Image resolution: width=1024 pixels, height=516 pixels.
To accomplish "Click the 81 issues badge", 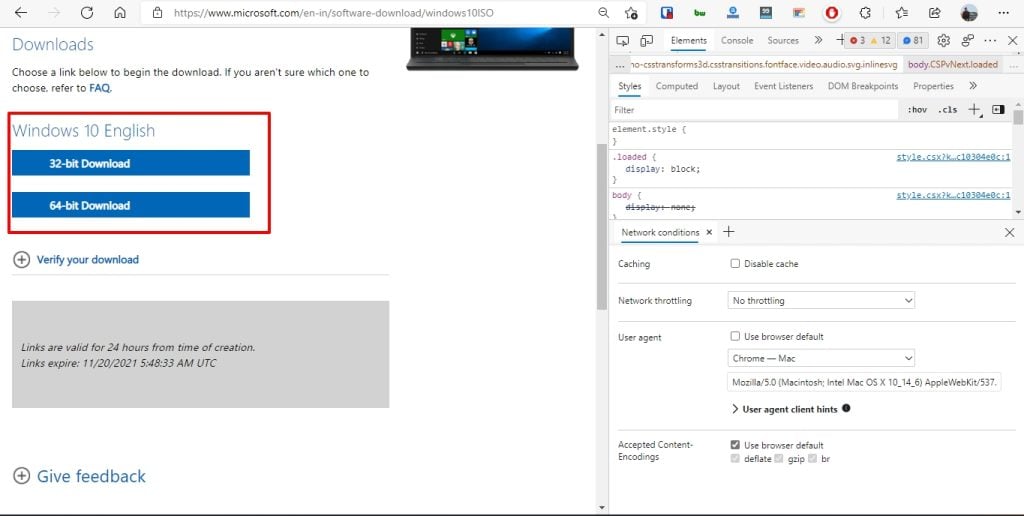I will click(x=913, y=40).
